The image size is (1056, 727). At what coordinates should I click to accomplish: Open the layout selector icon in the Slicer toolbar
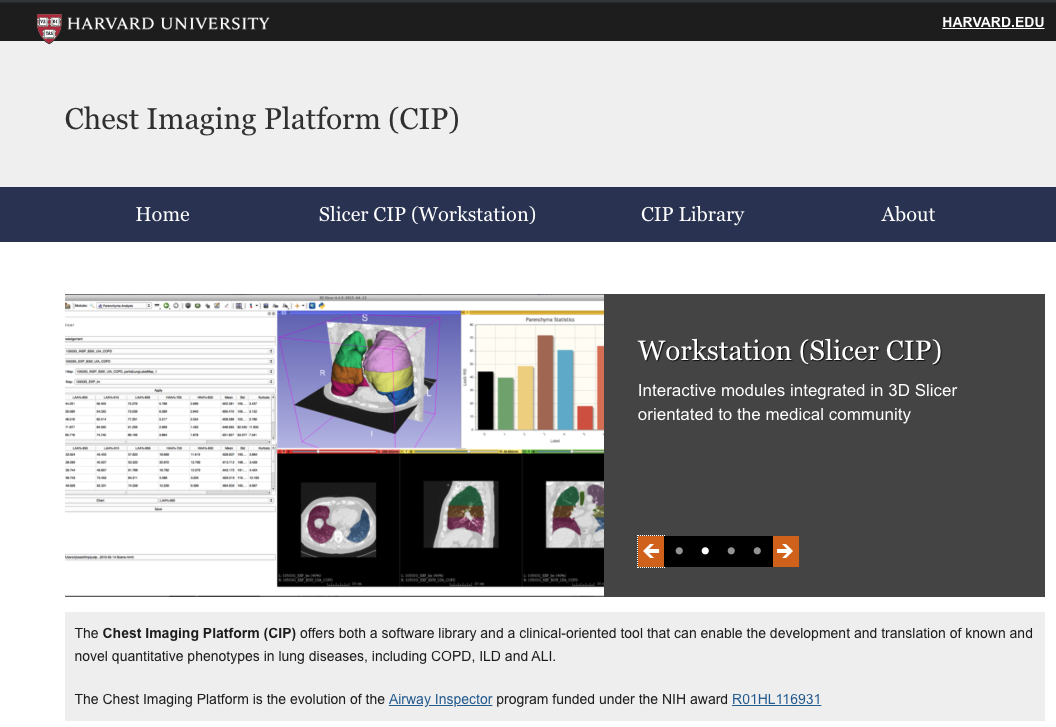coord(239,306)
